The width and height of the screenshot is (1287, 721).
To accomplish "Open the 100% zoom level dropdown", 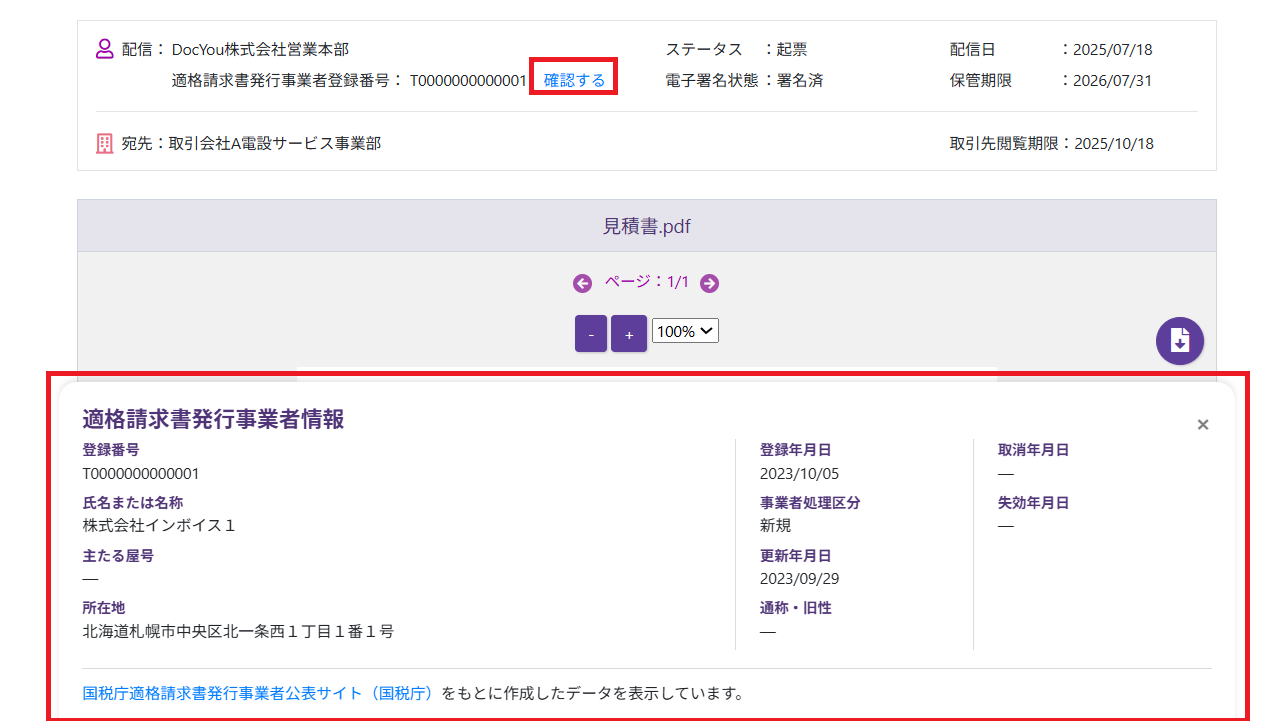I will (x=685, y=331).
